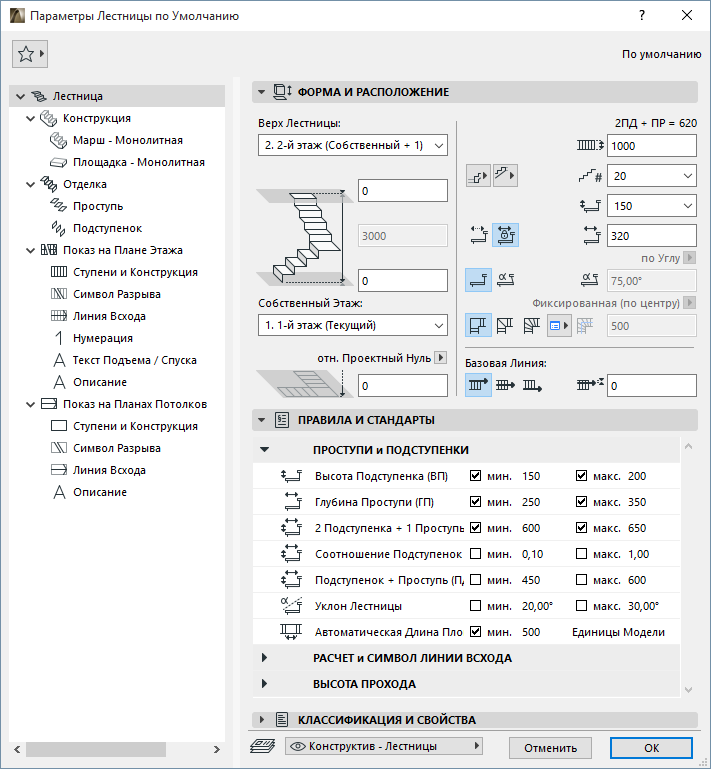
Task: Select right baseline position icon
Action: pos(532,385)
